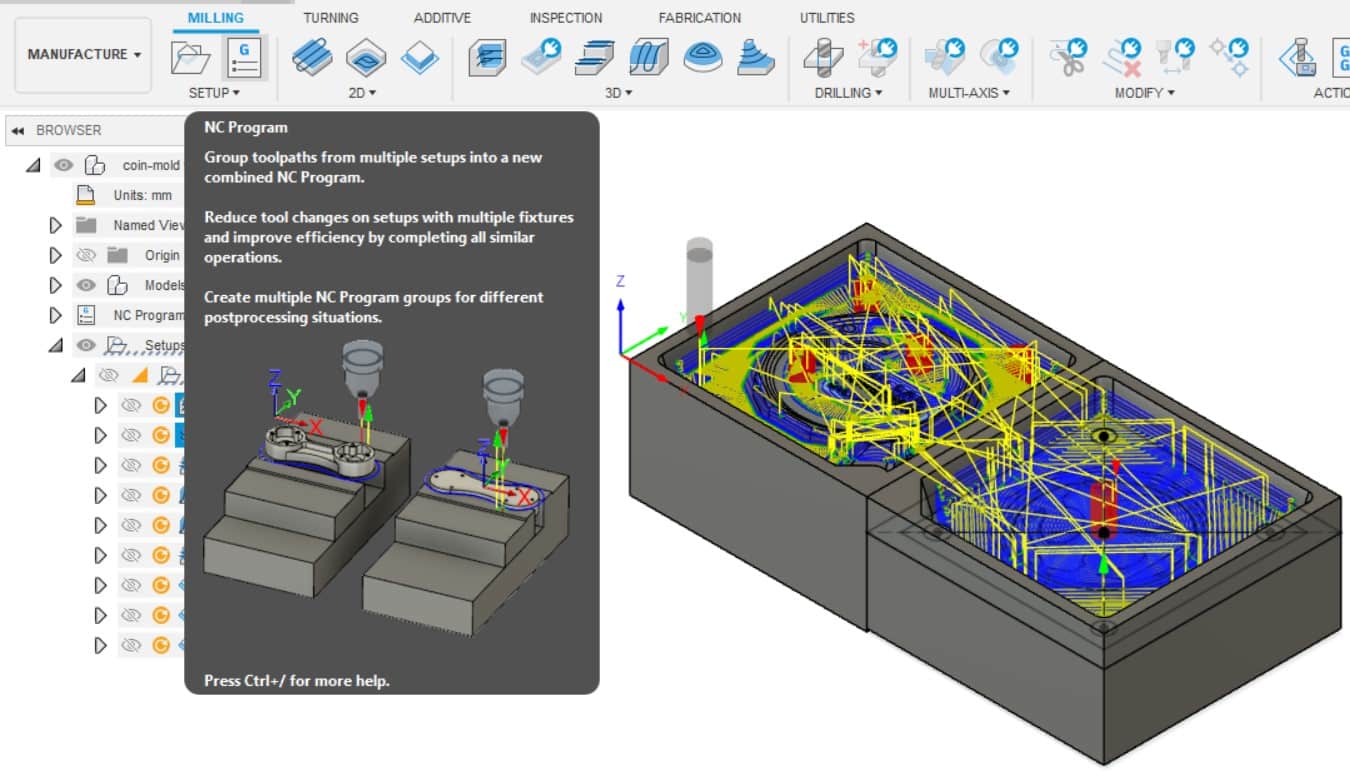Click the 'Units: mm' text in browser
1350x780 pixels.
point(143,195)
